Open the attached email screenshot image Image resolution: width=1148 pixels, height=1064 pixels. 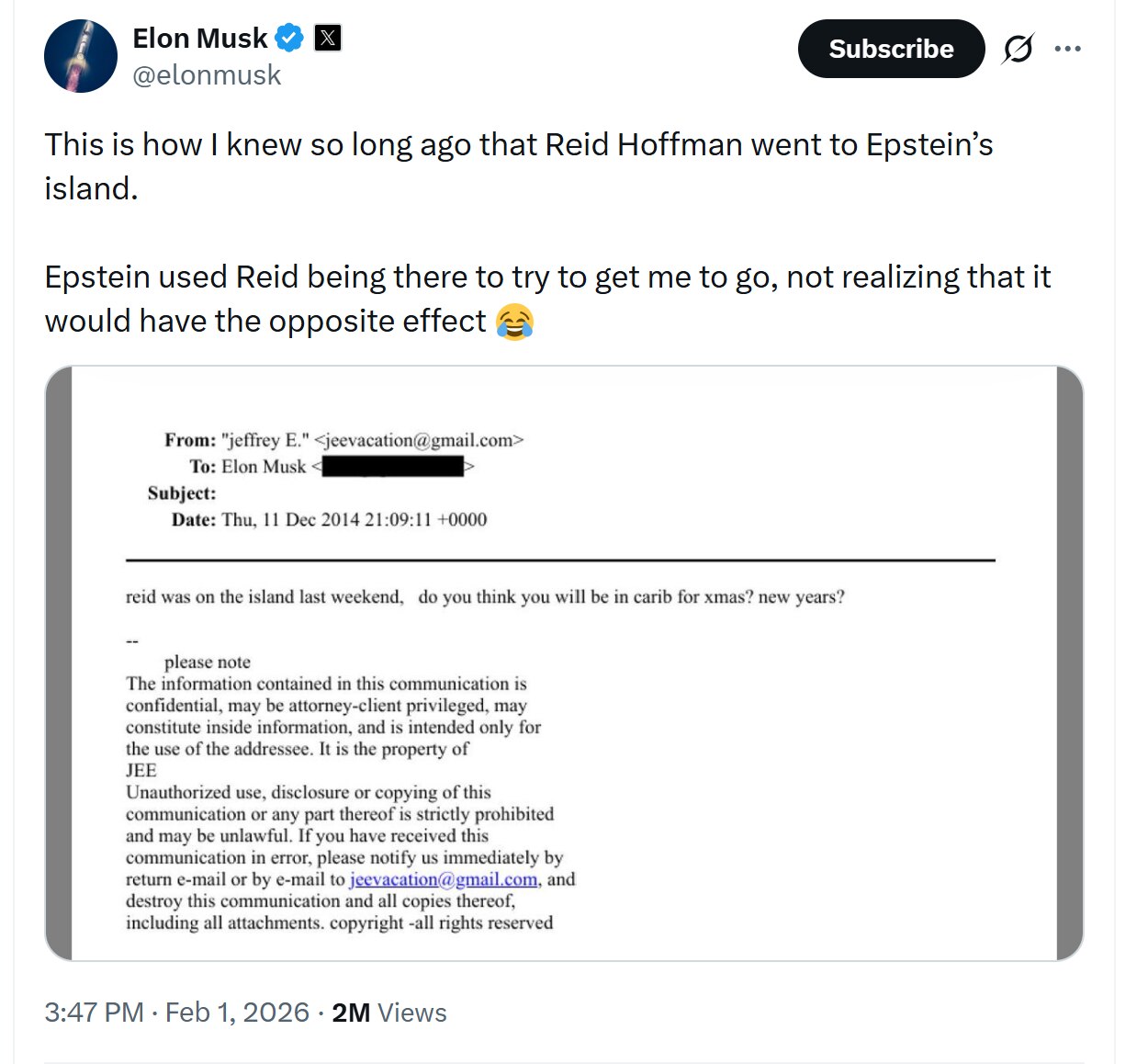click(x=564, y=662)
